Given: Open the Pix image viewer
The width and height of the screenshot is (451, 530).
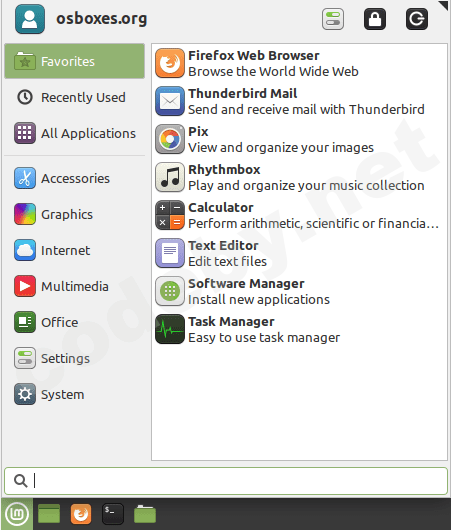Looking at the screenshot, I should [x=299, y=139].
